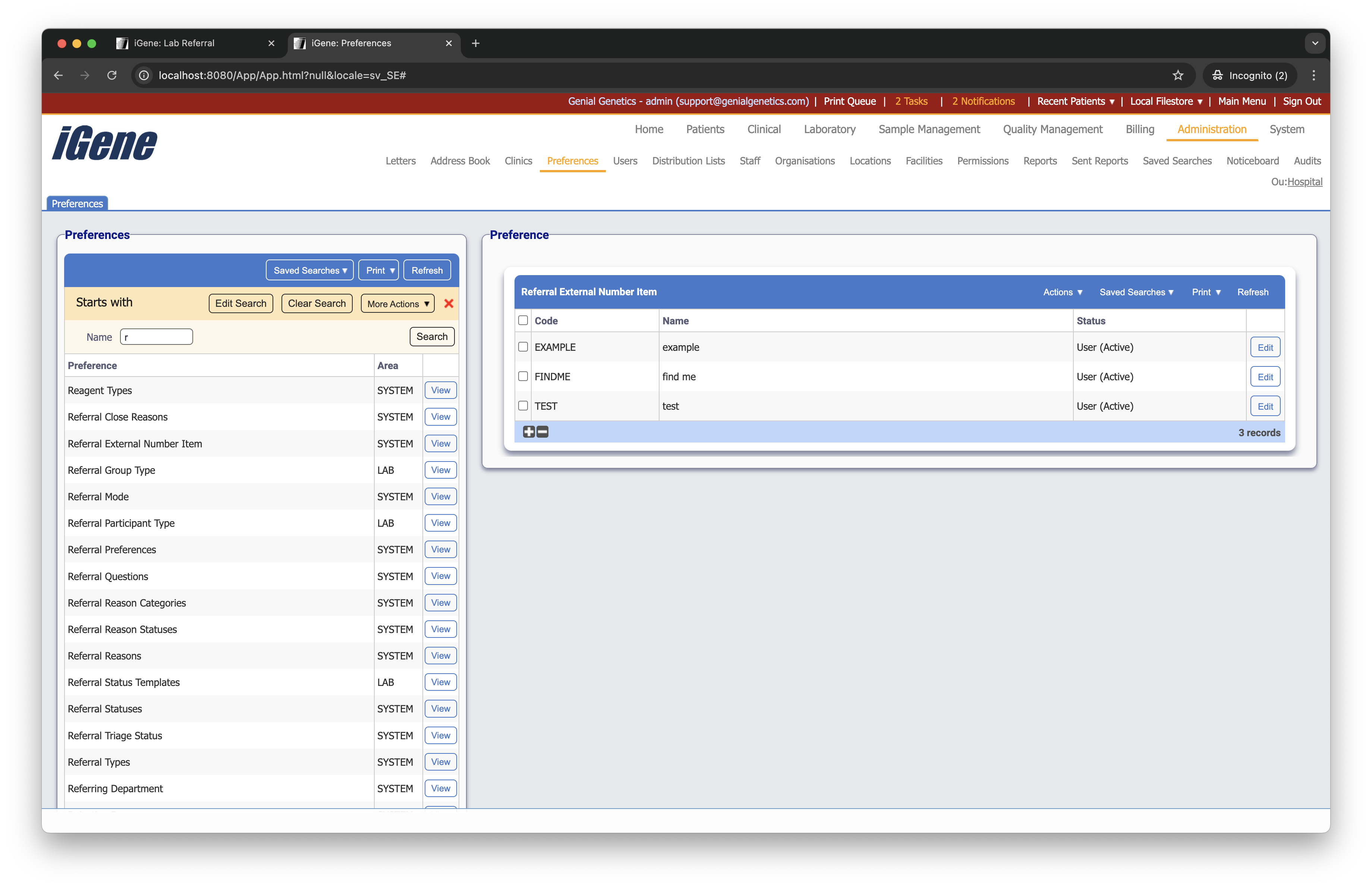1372x888 pixels.
Task: Bookmark the page using the star icon
Action: coord(1178,75)
